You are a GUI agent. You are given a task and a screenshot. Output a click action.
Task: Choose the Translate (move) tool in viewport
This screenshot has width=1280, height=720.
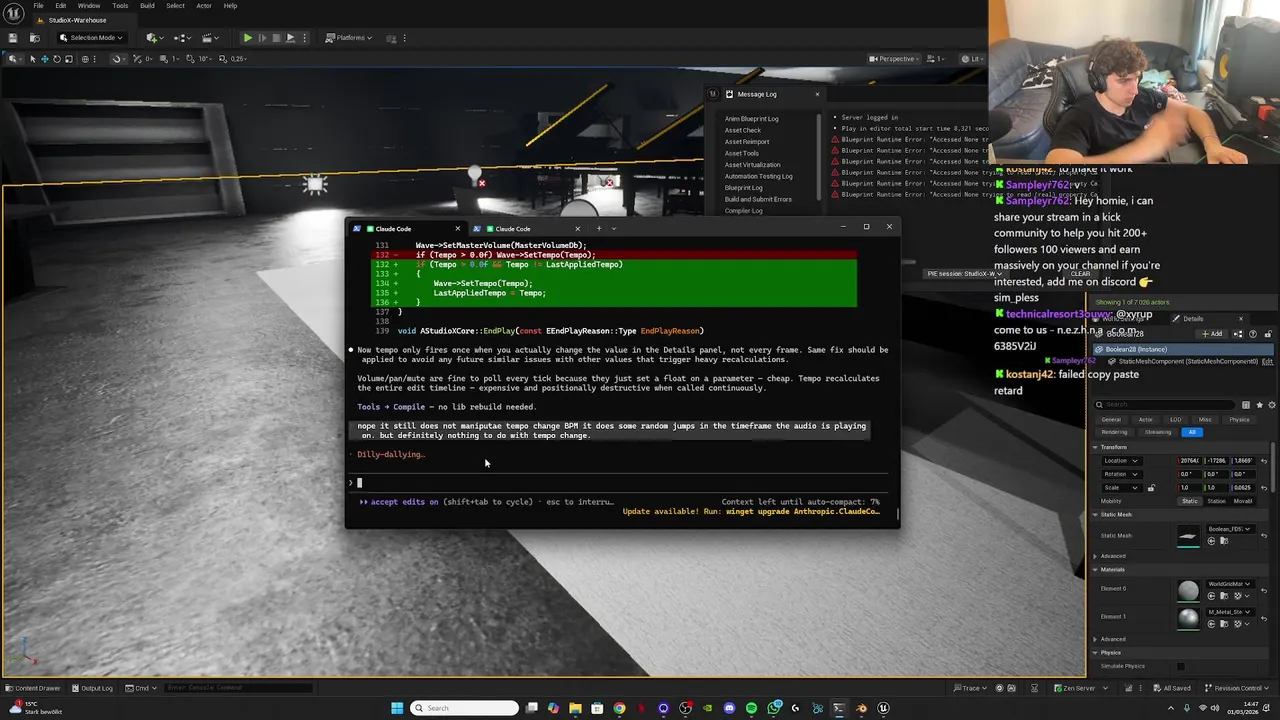tap(44, 59)
